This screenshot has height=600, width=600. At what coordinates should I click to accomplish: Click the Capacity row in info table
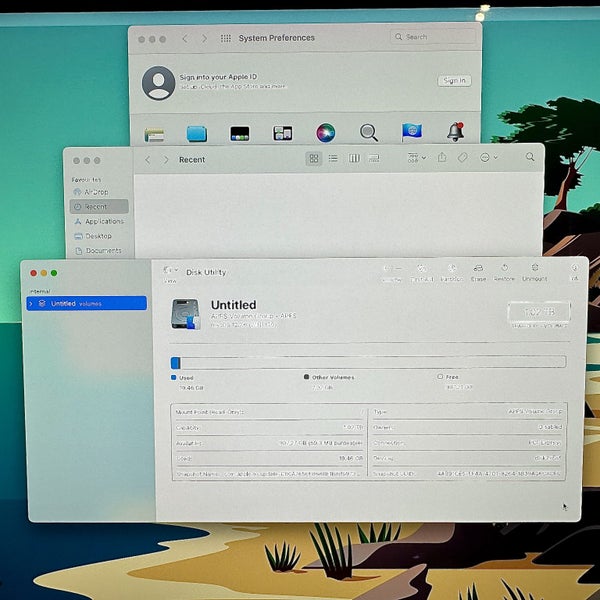pos(270,427)
